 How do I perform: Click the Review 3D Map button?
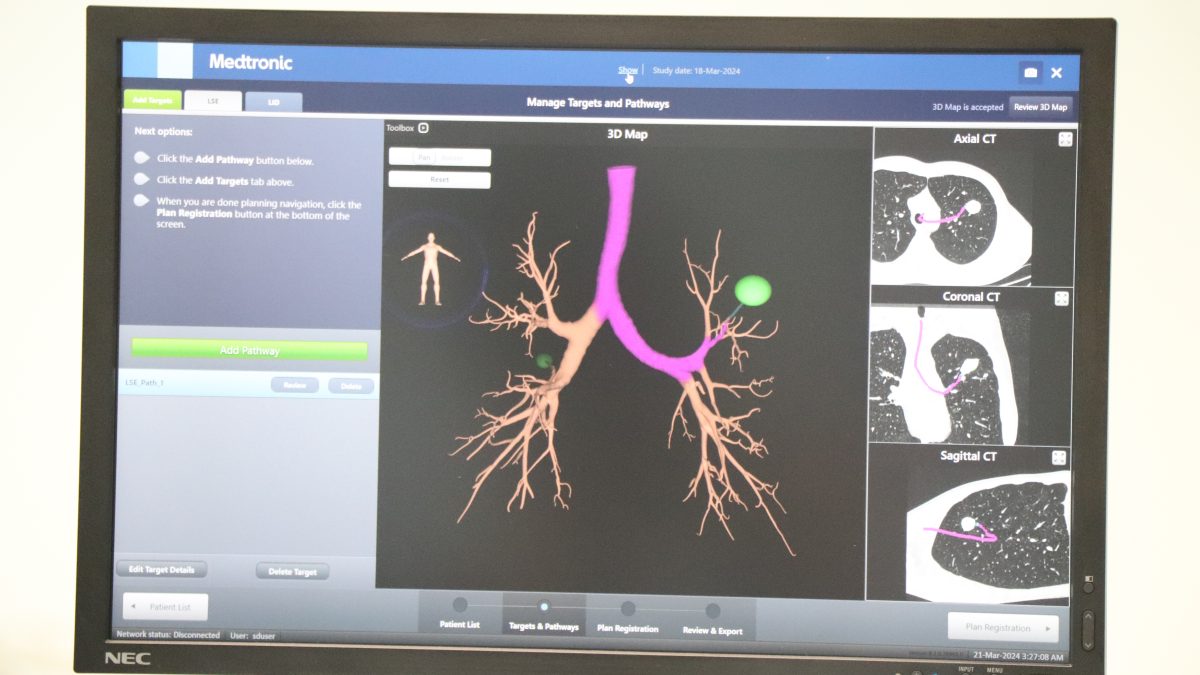click(1040, 107)
